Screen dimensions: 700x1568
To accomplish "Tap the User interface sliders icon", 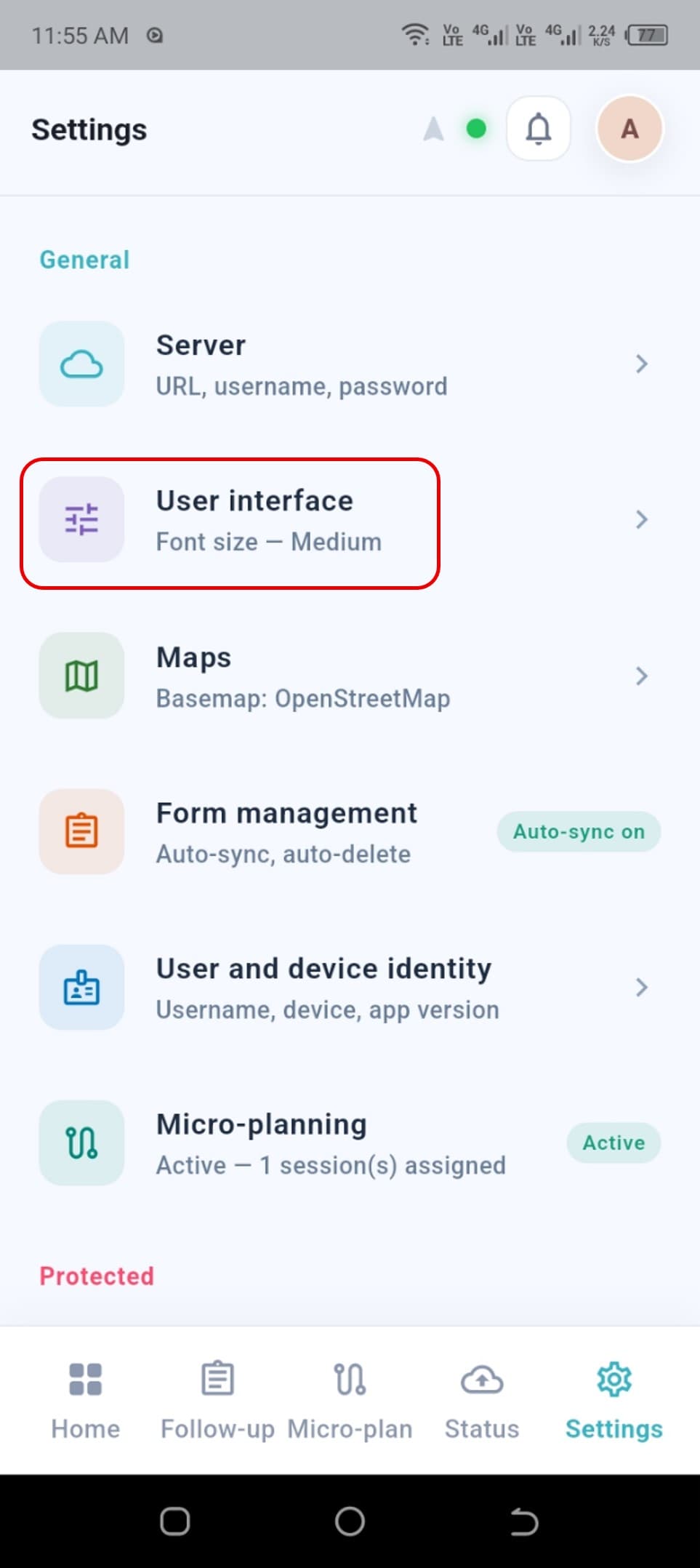I will 81,519.
